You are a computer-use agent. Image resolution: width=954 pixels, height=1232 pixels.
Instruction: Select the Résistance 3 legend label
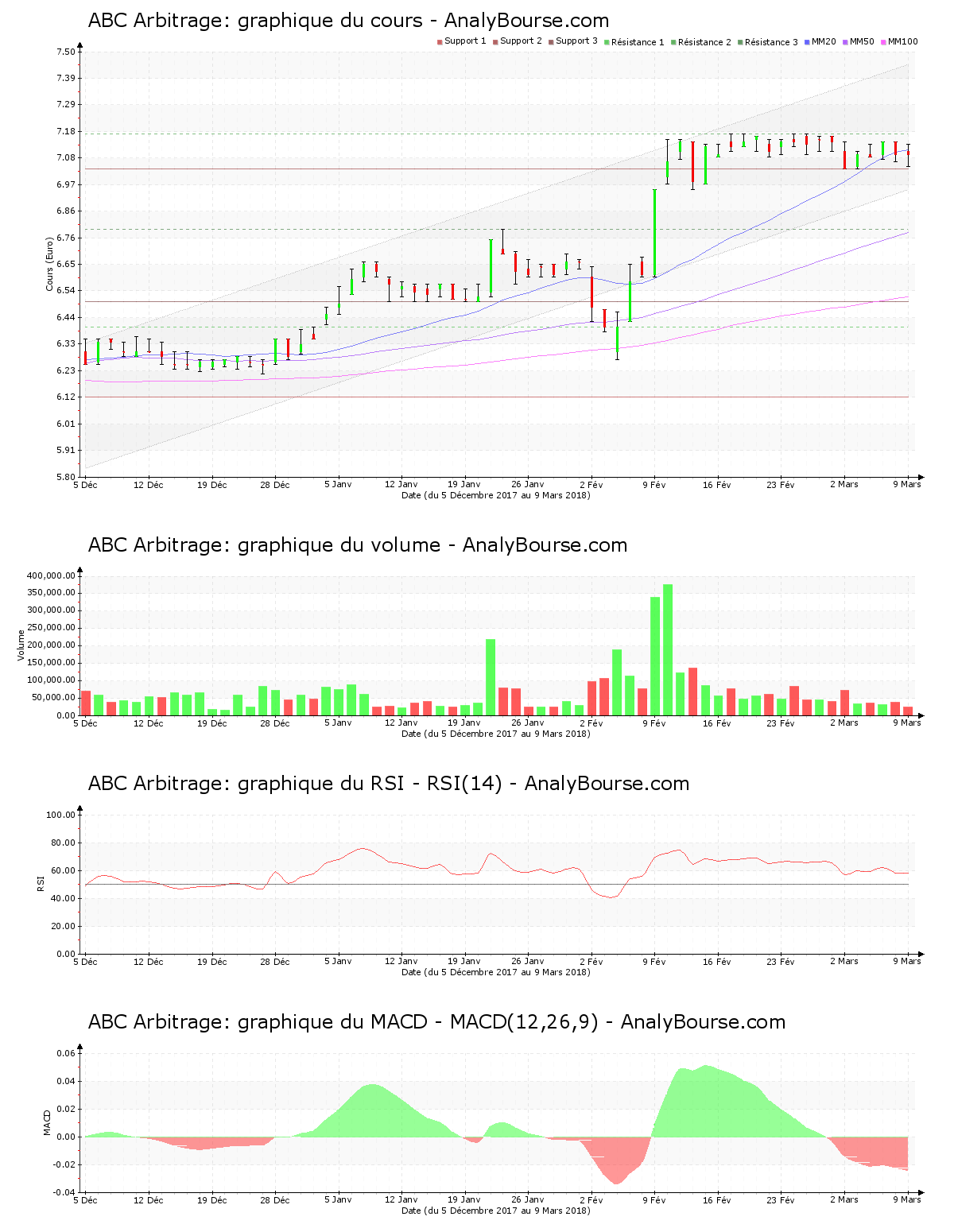[771, 42]
